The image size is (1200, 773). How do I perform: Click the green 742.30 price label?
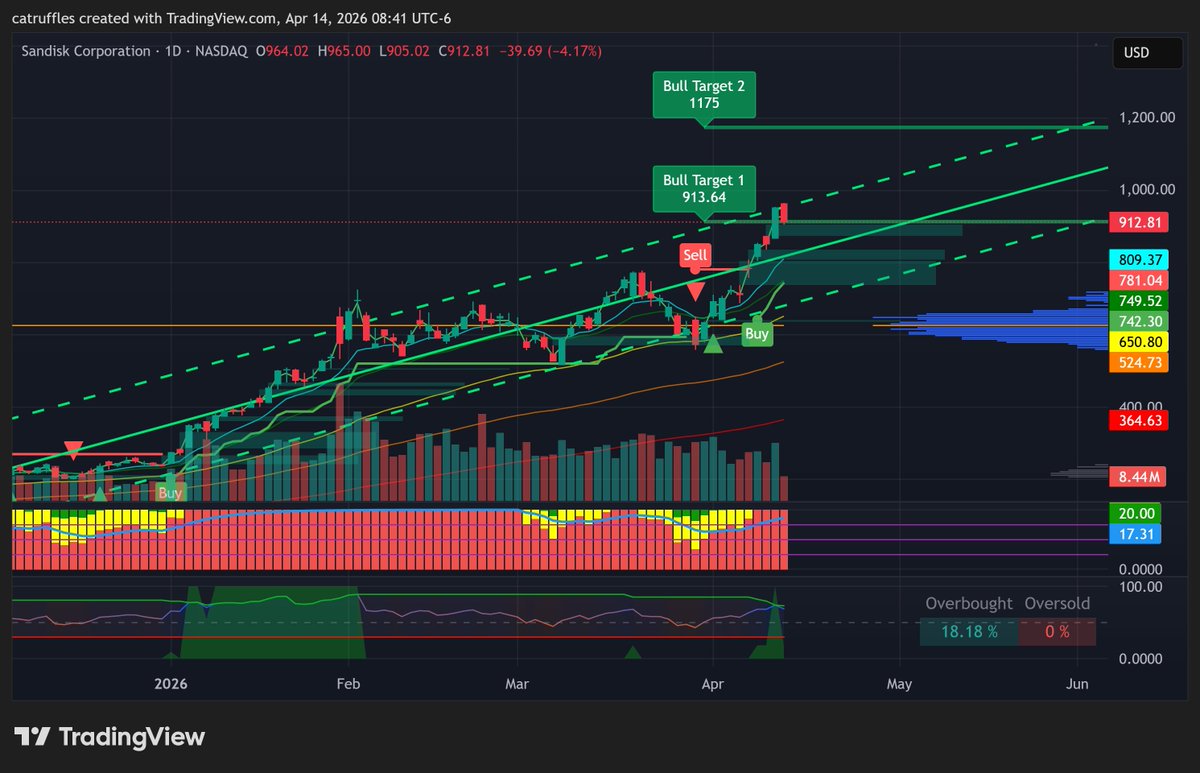click(1140, 321)
